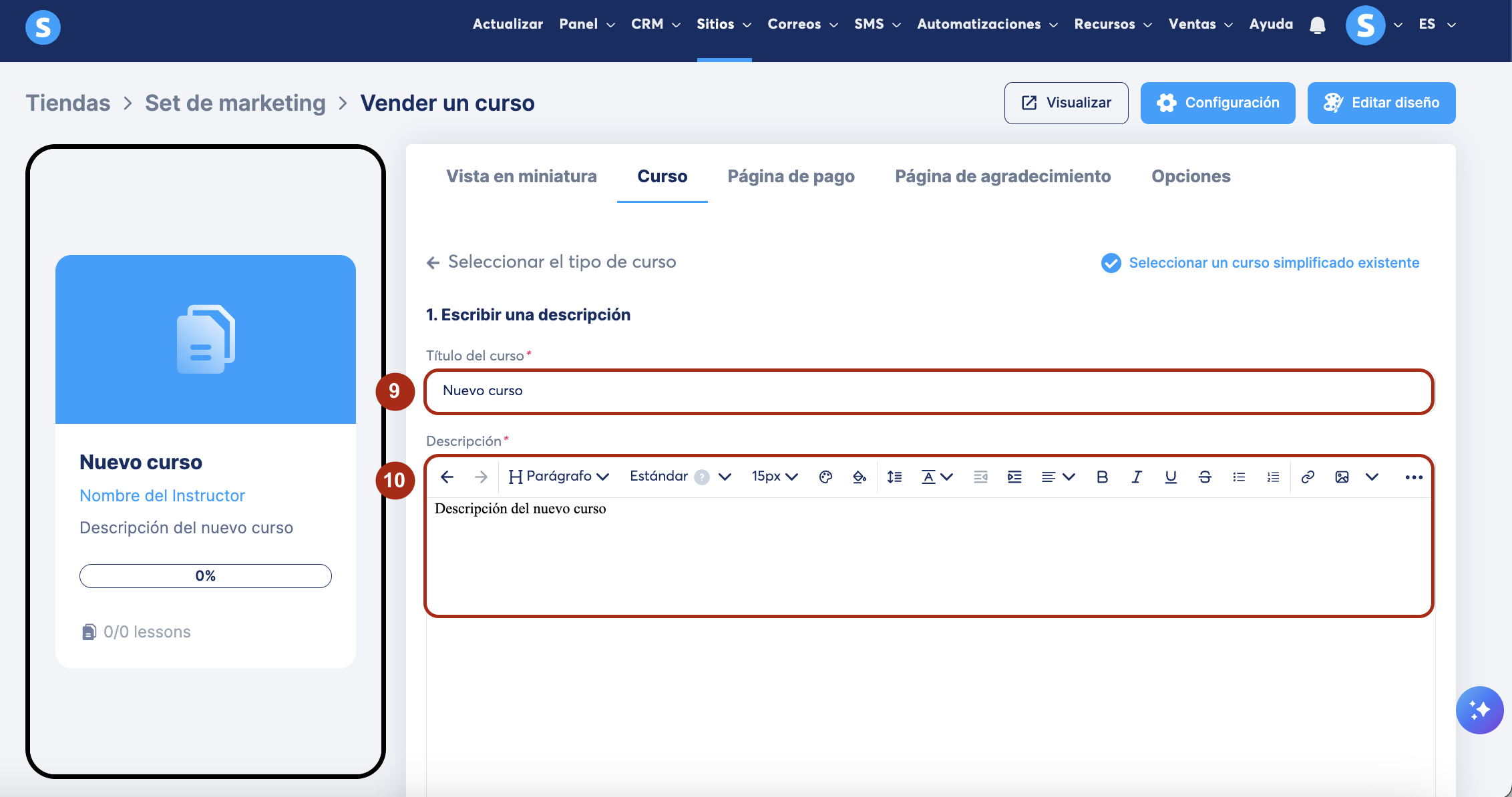Insert a bulleted list
The image size is (1512, 797).
(x=1239, y=477)
